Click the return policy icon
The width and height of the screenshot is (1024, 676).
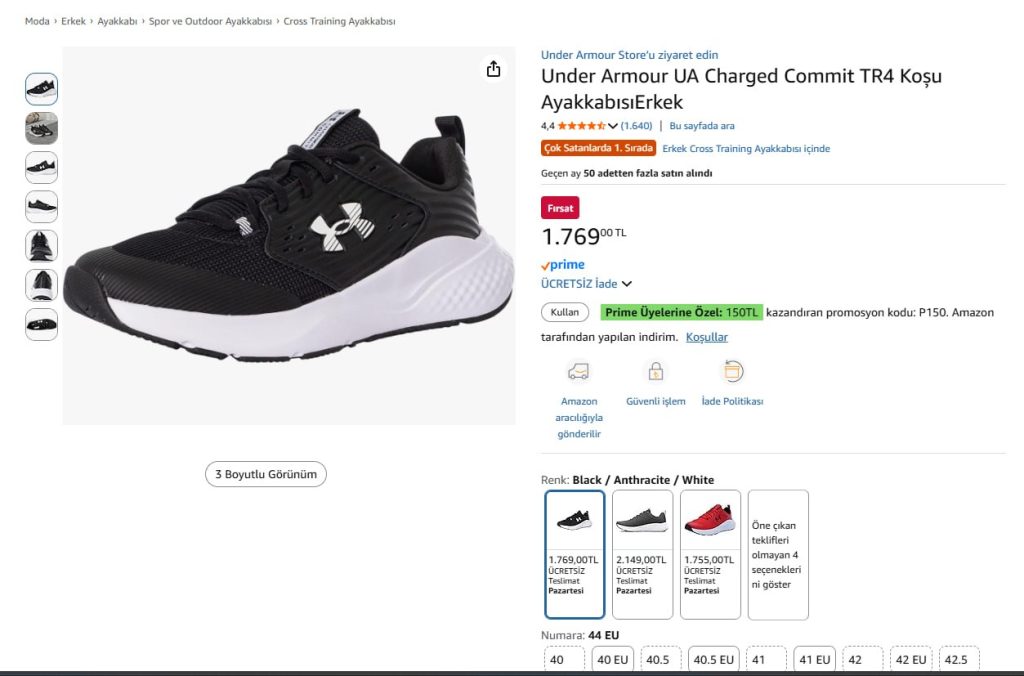[732, 372]
